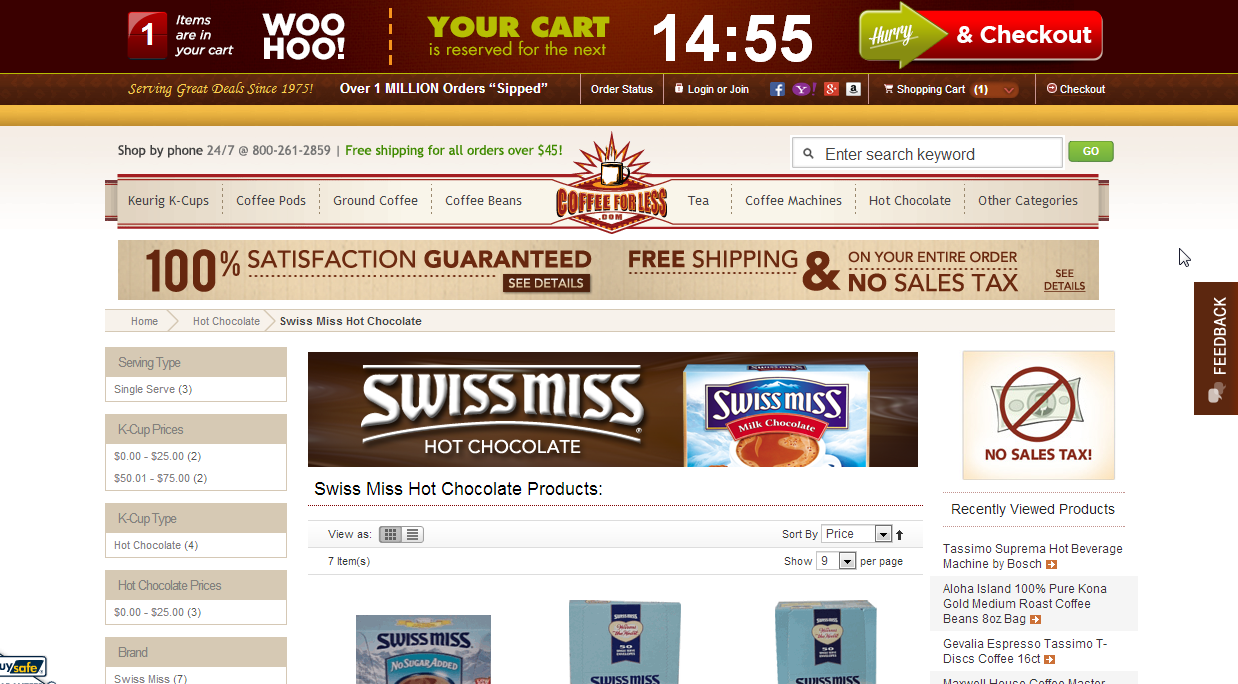
Task: Open the Coffee Machines menu
Action: 793,200
